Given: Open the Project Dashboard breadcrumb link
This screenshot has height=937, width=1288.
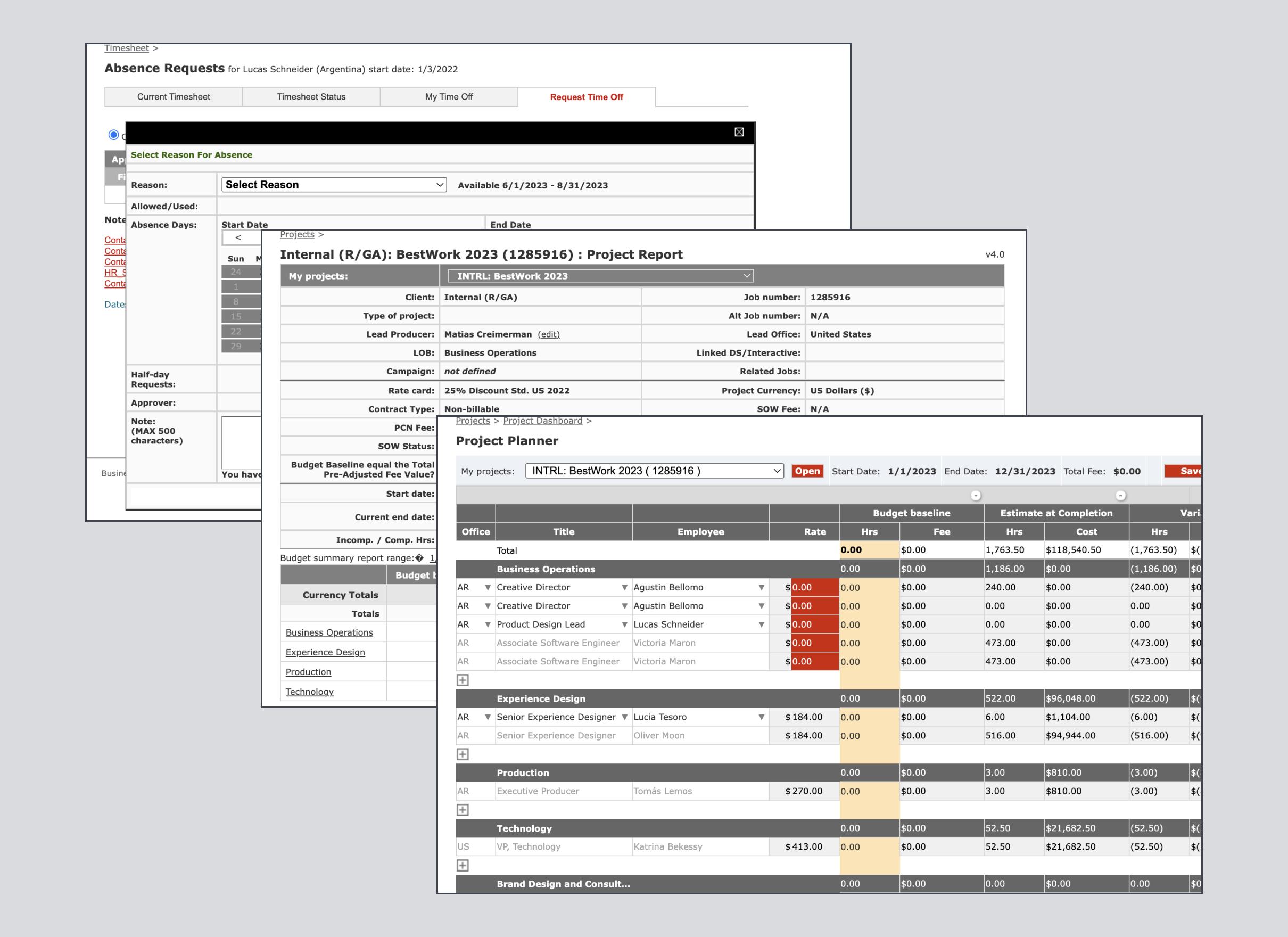Looking at the screenshot, I should pos(542,421).
